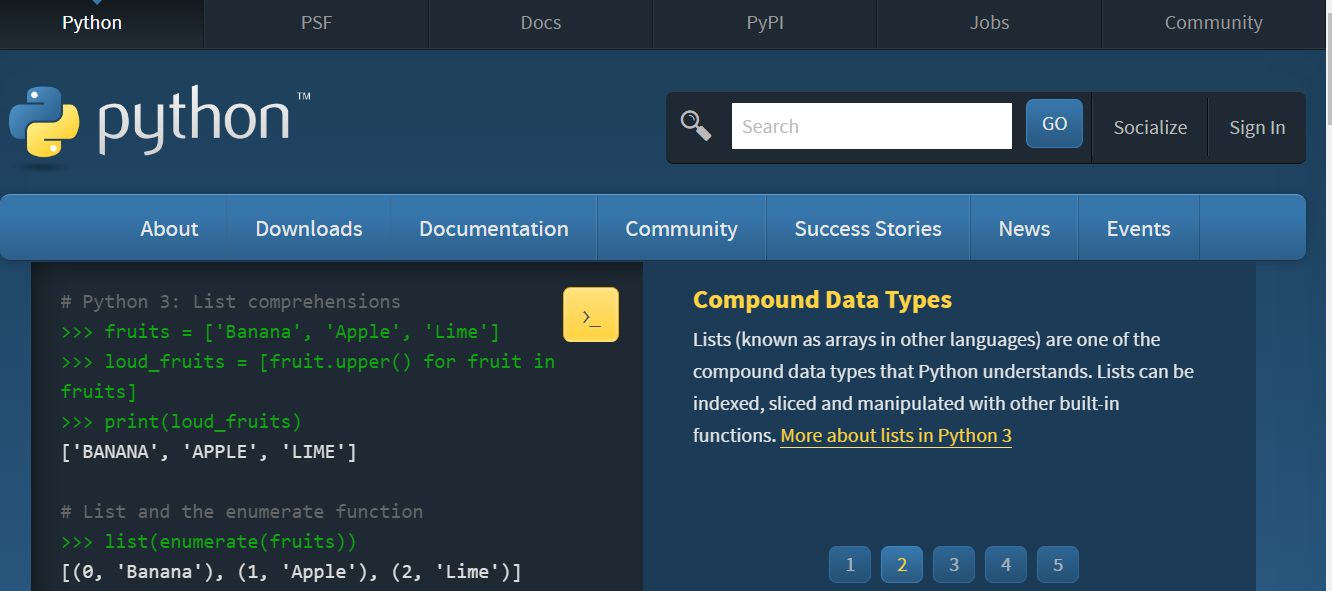Open the Events navigation item
Image resolution: width=1332 pixels, height=591 pixels.
[1138, 228]
